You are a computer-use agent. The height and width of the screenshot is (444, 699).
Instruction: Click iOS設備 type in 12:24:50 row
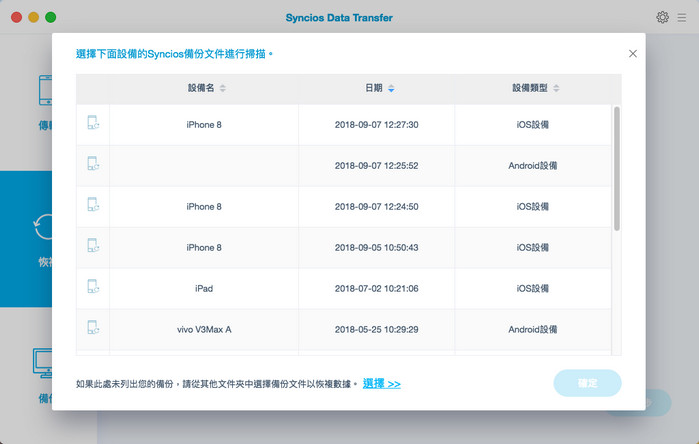(533, 207)
